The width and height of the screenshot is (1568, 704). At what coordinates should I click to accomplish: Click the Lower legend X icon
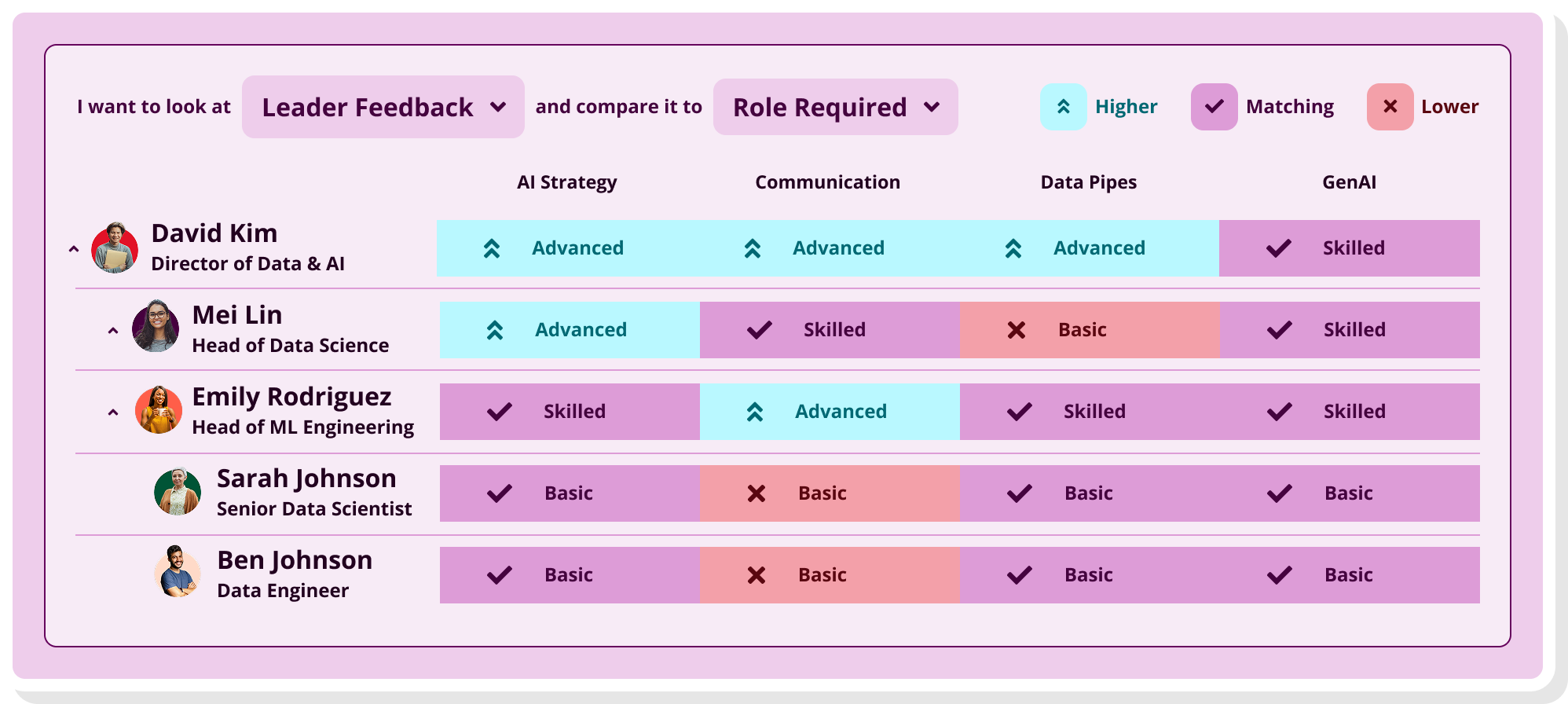coord(1390,107)
